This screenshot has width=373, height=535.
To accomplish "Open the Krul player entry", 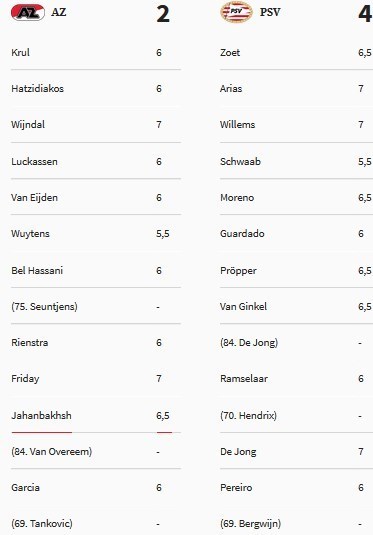I will point(96,53).
